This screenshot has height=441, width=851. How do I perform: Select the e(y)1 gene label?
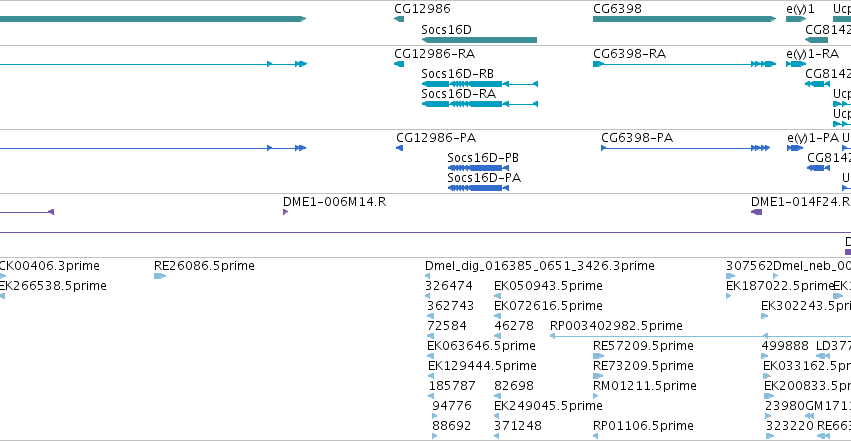pyautogui.click(x=801, y=9)
